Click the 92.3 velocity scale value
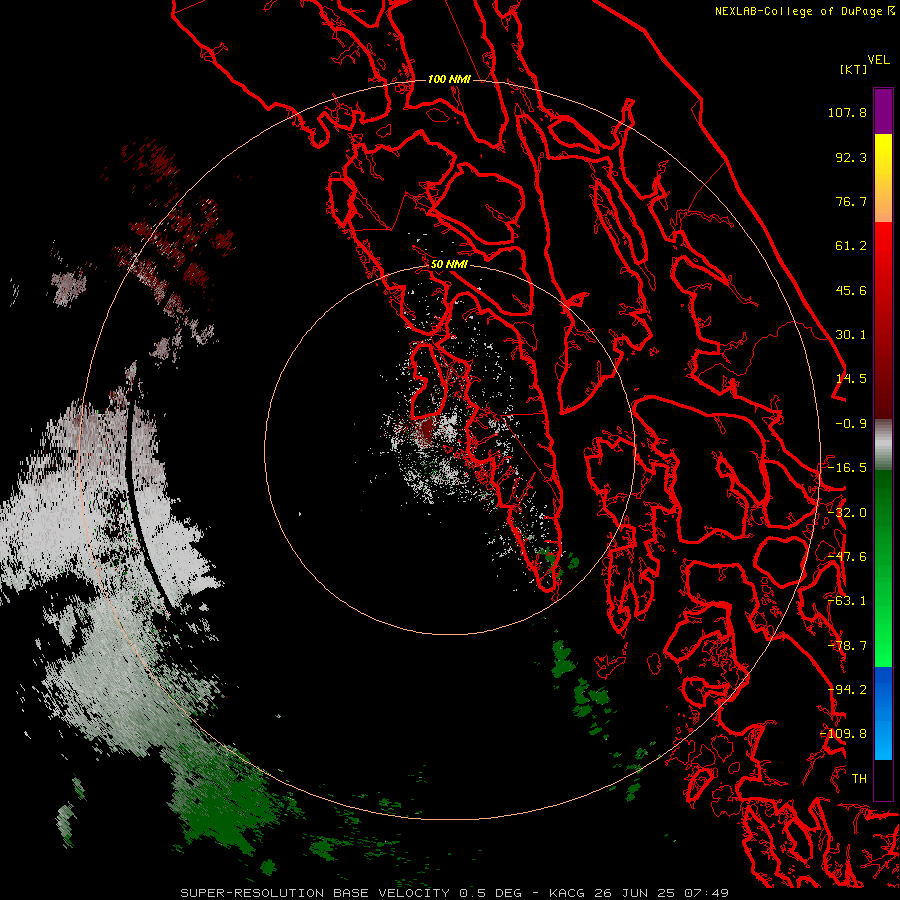The width and height of the screenshot is (900, 900). (851, 157)
